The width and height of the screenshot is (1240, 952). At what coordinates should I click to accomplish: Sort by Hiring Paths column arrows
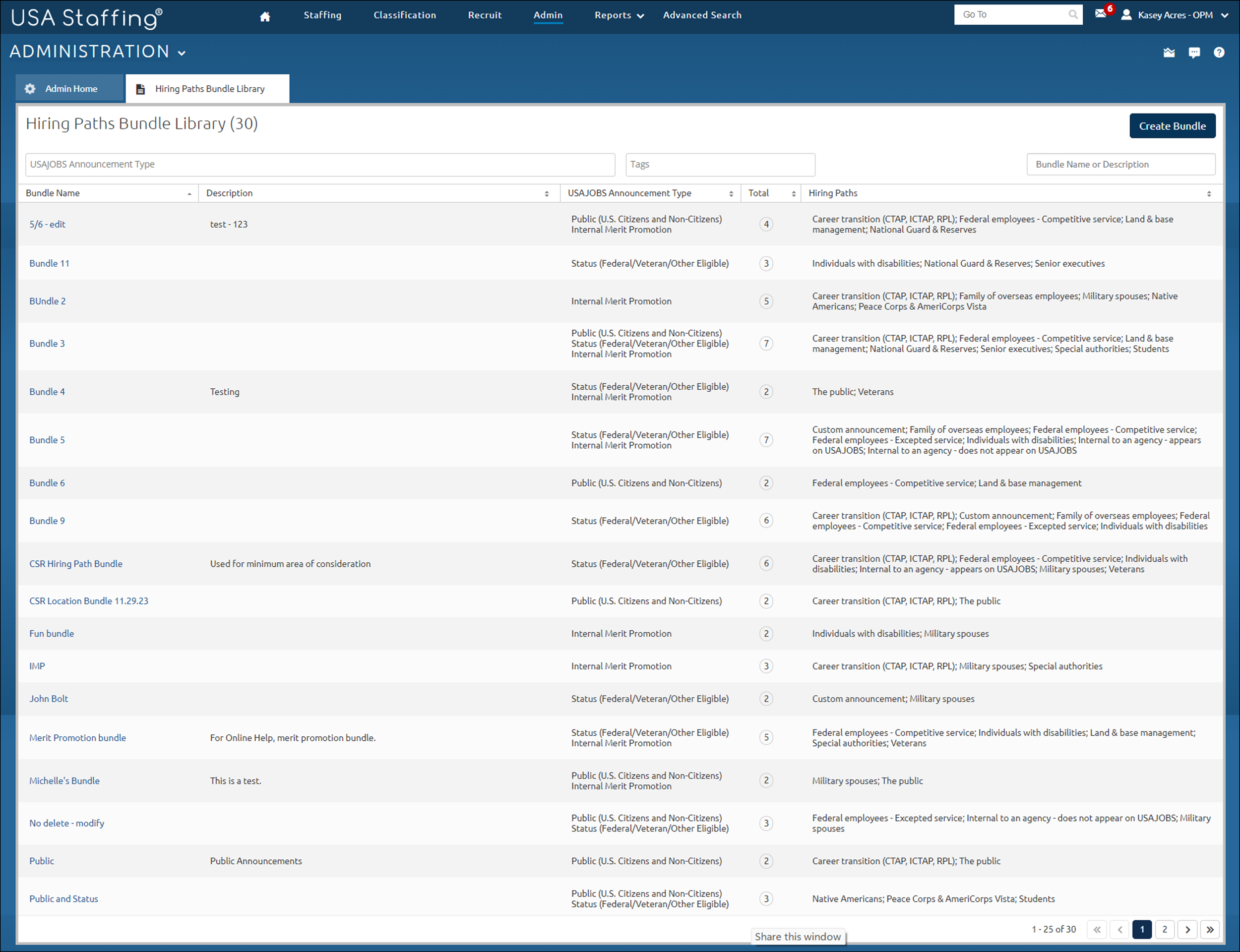tap(1209, 194)
